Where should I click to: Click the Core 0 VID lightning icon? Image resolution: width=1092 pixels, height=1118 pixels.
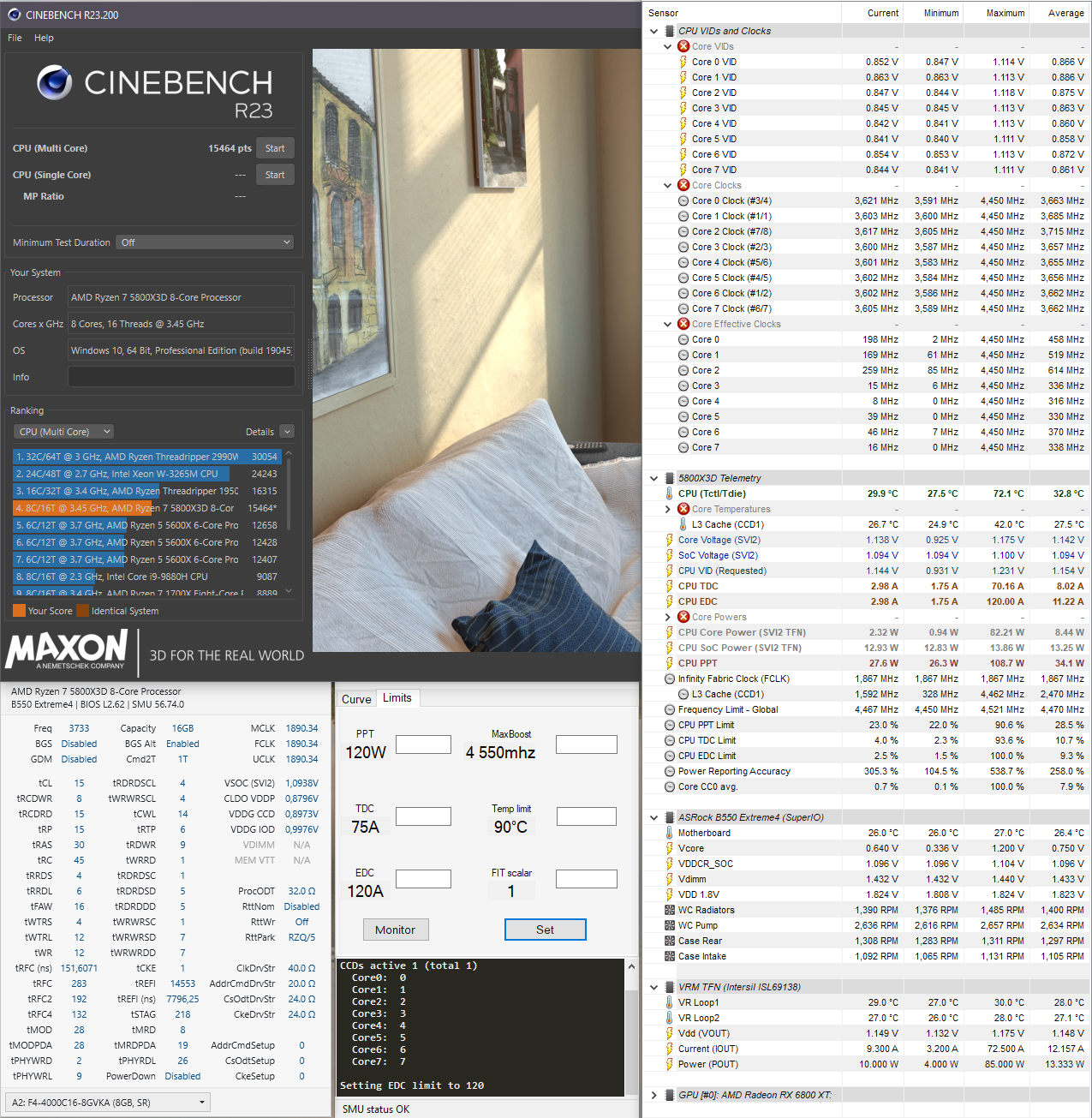[x=683, y=62]
